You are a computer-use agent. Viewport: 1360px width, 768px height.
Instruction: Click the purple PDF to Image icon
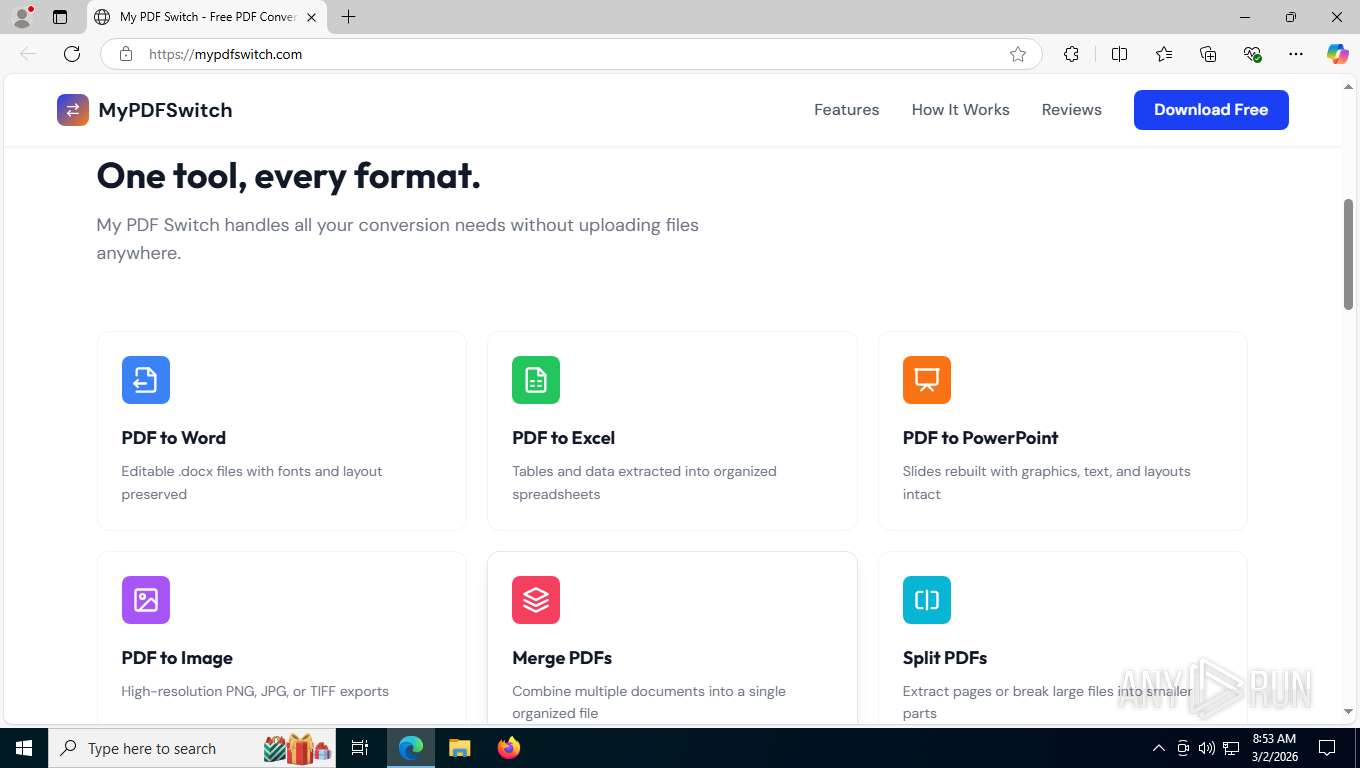pyautogui.click(x=146, y=600)
